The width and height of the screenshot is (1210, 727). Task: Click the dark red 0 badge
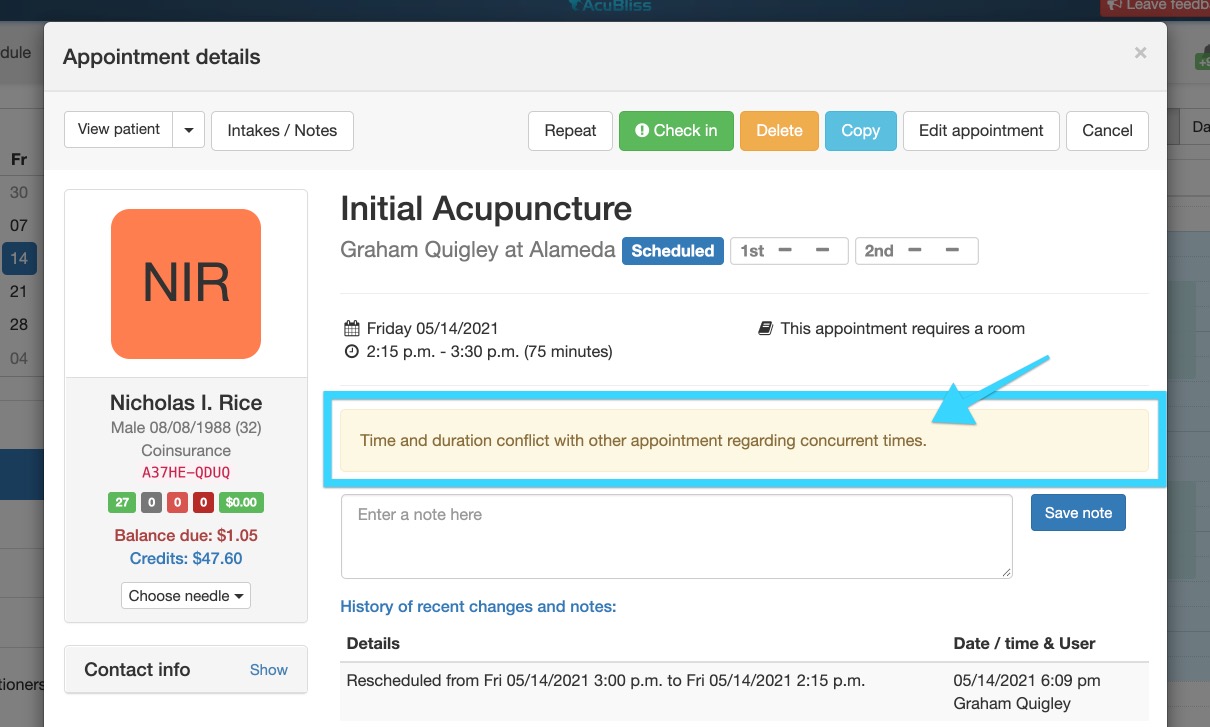pyautogui.click(x=204, y=502)
